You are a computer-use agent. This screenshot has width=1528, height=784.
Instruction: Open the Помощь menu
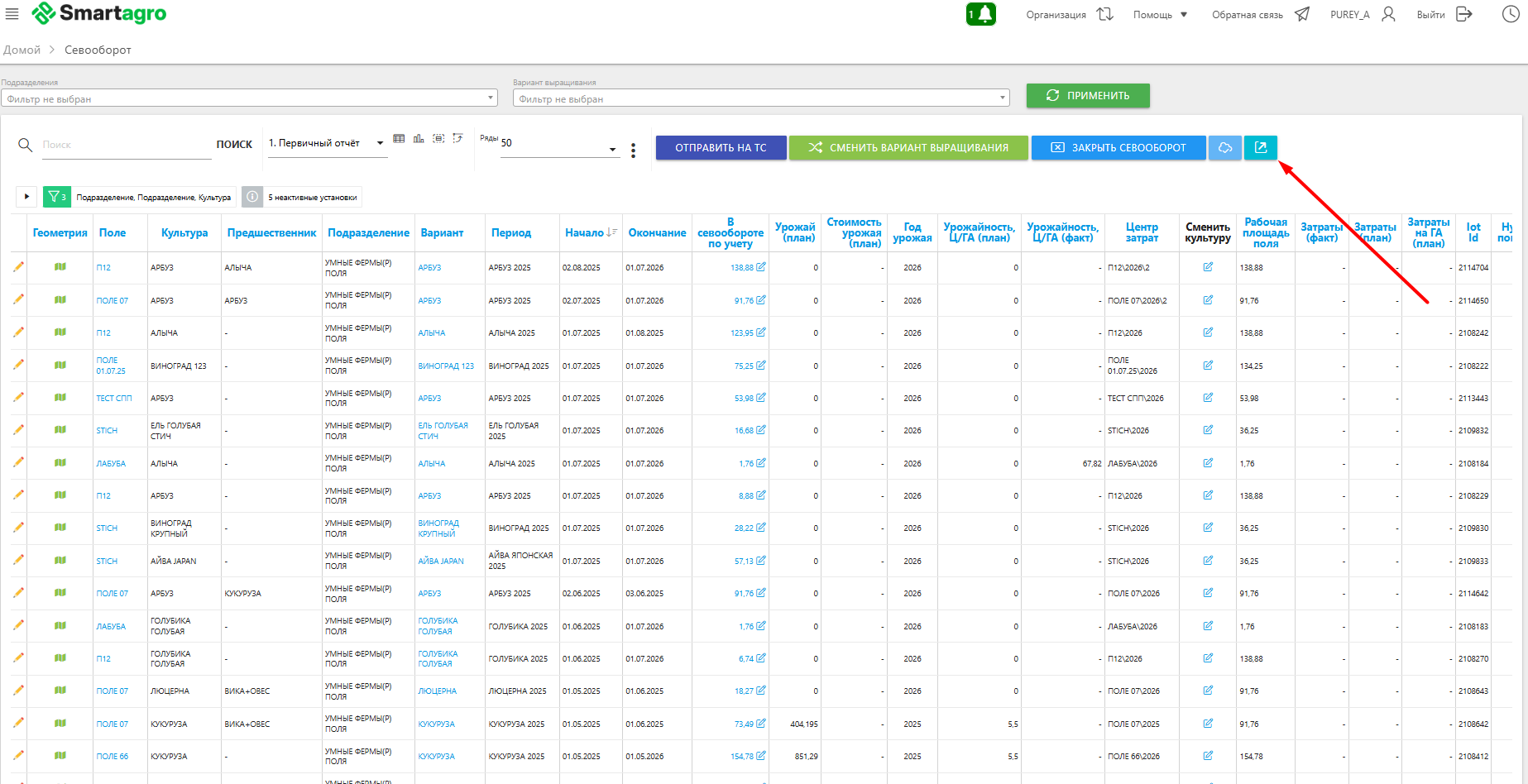tap(1160, 15)
